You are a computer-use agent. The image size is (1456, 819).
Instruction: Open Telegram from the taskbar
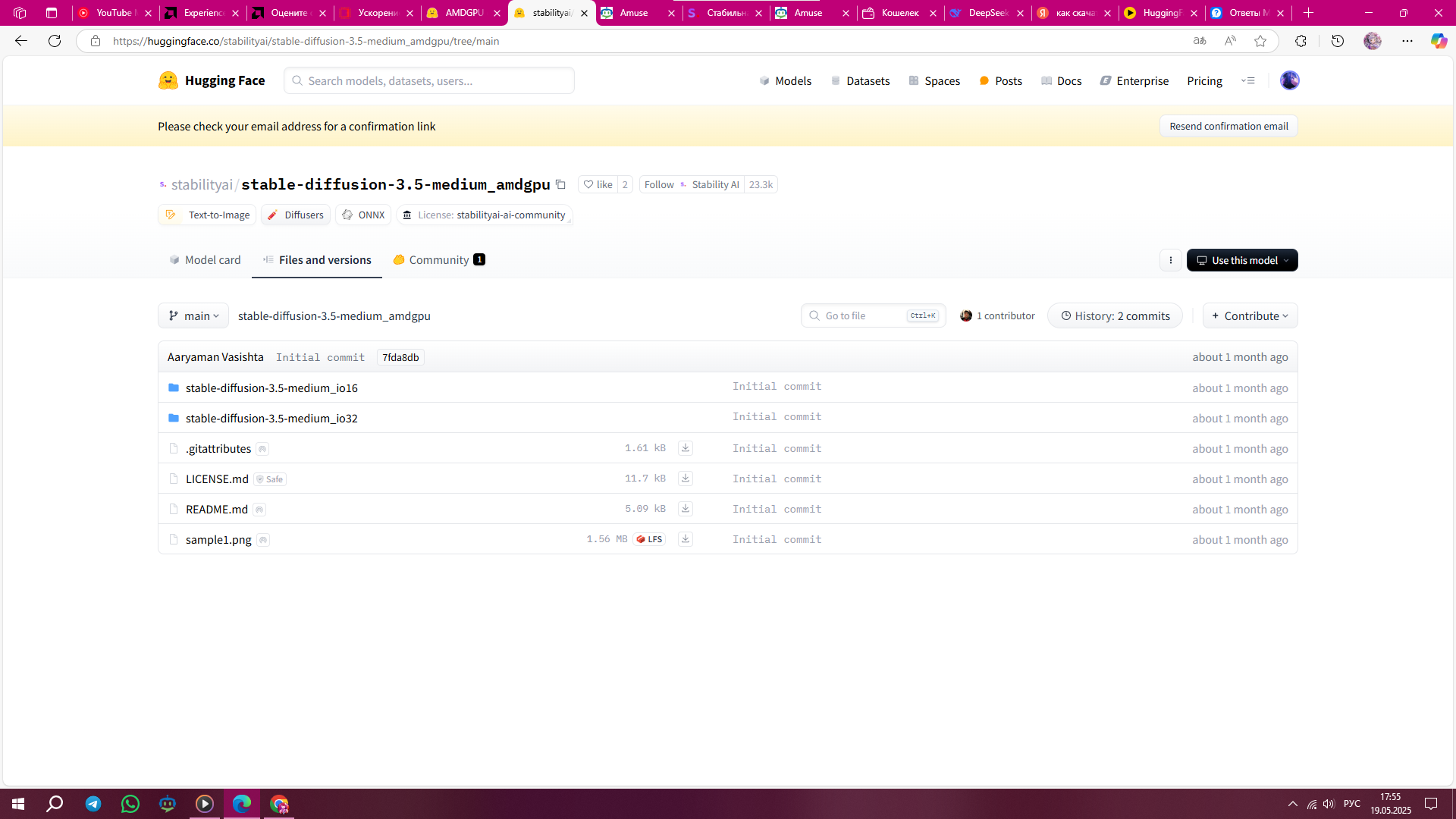click(x=93, y=804)
